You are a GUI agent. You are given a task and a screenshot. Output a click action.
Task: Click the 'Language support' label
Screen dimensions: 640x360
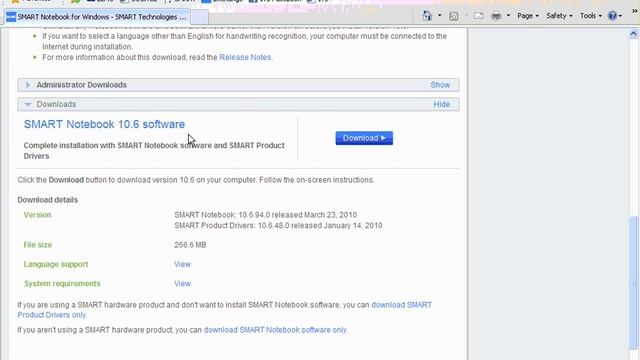tap(56, 264)
